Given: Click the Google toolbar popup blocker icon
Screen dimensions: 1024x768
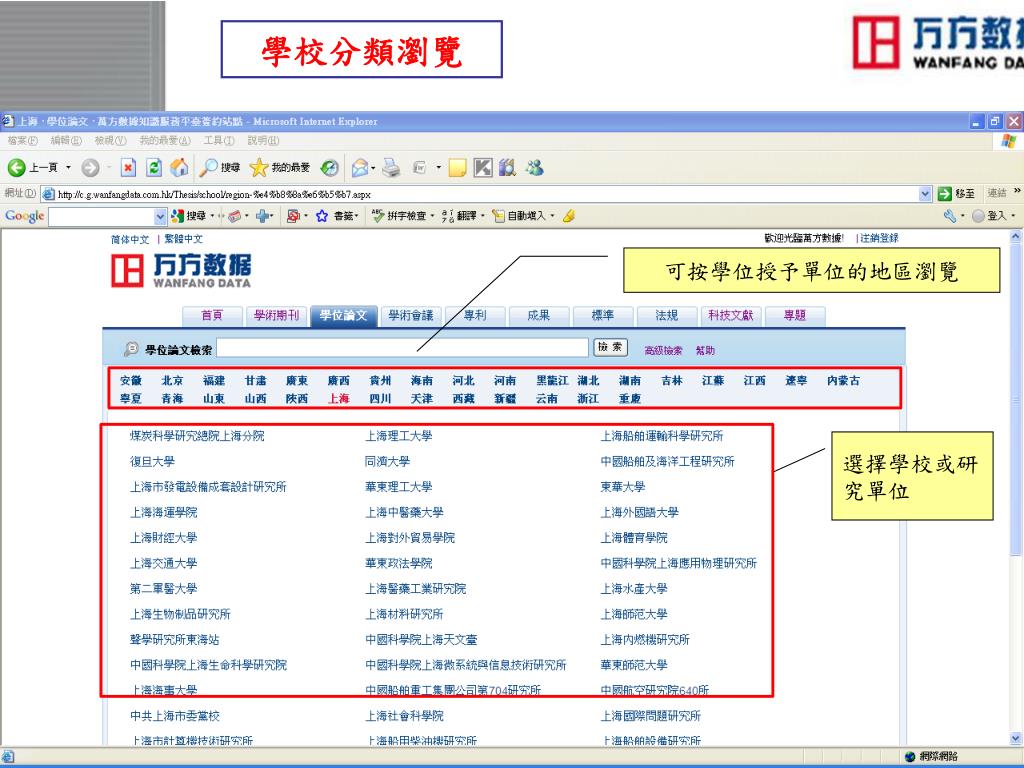Looking at the screenshot, I should (293, 216).
